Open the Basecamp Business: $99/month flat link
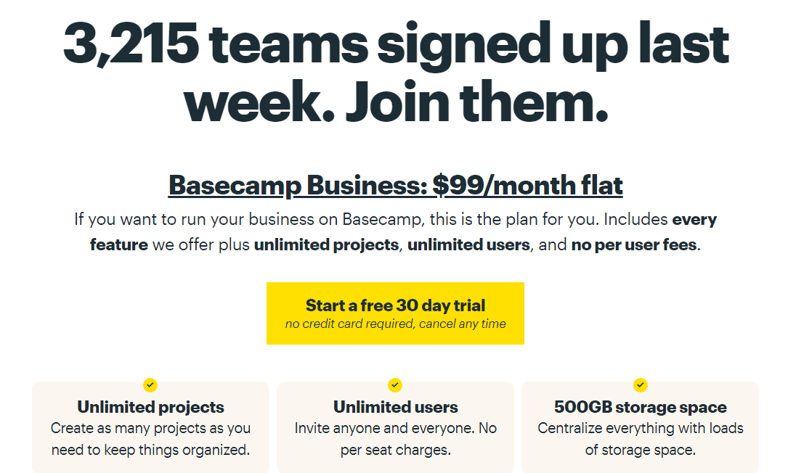Screen dimensions: 796x473 [395, 185]
